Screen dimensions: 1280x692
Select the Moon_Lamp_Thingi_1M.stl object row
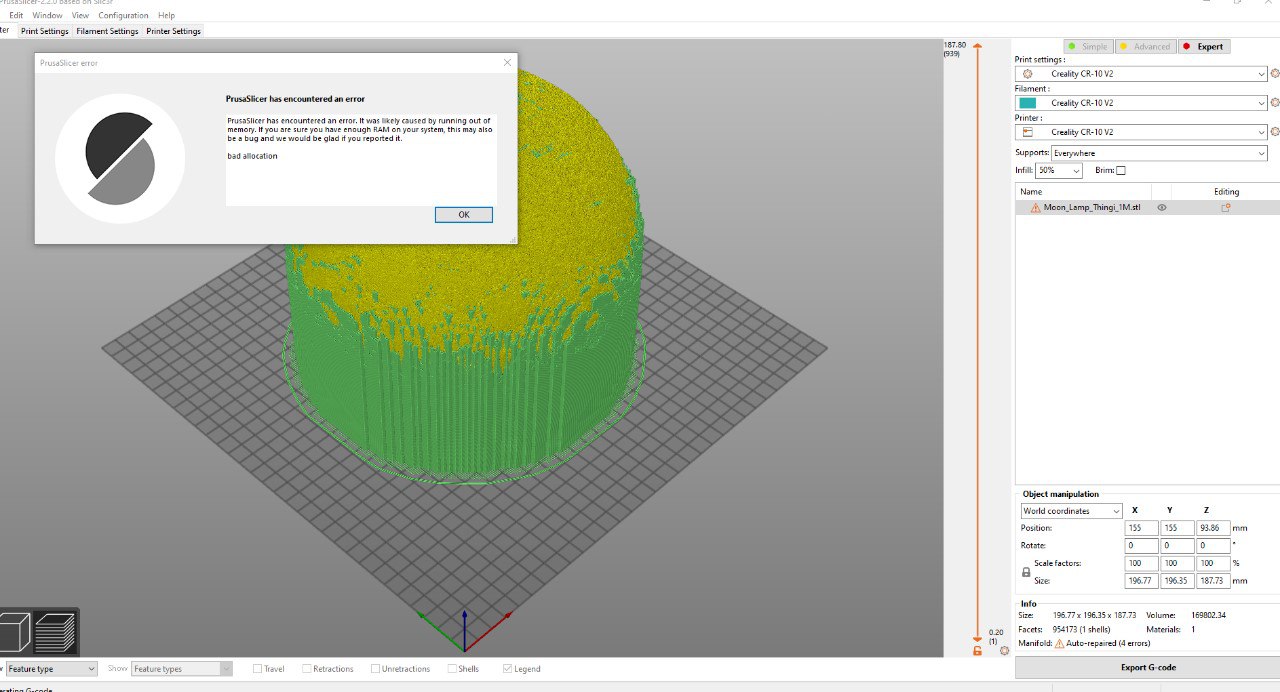1147,208
